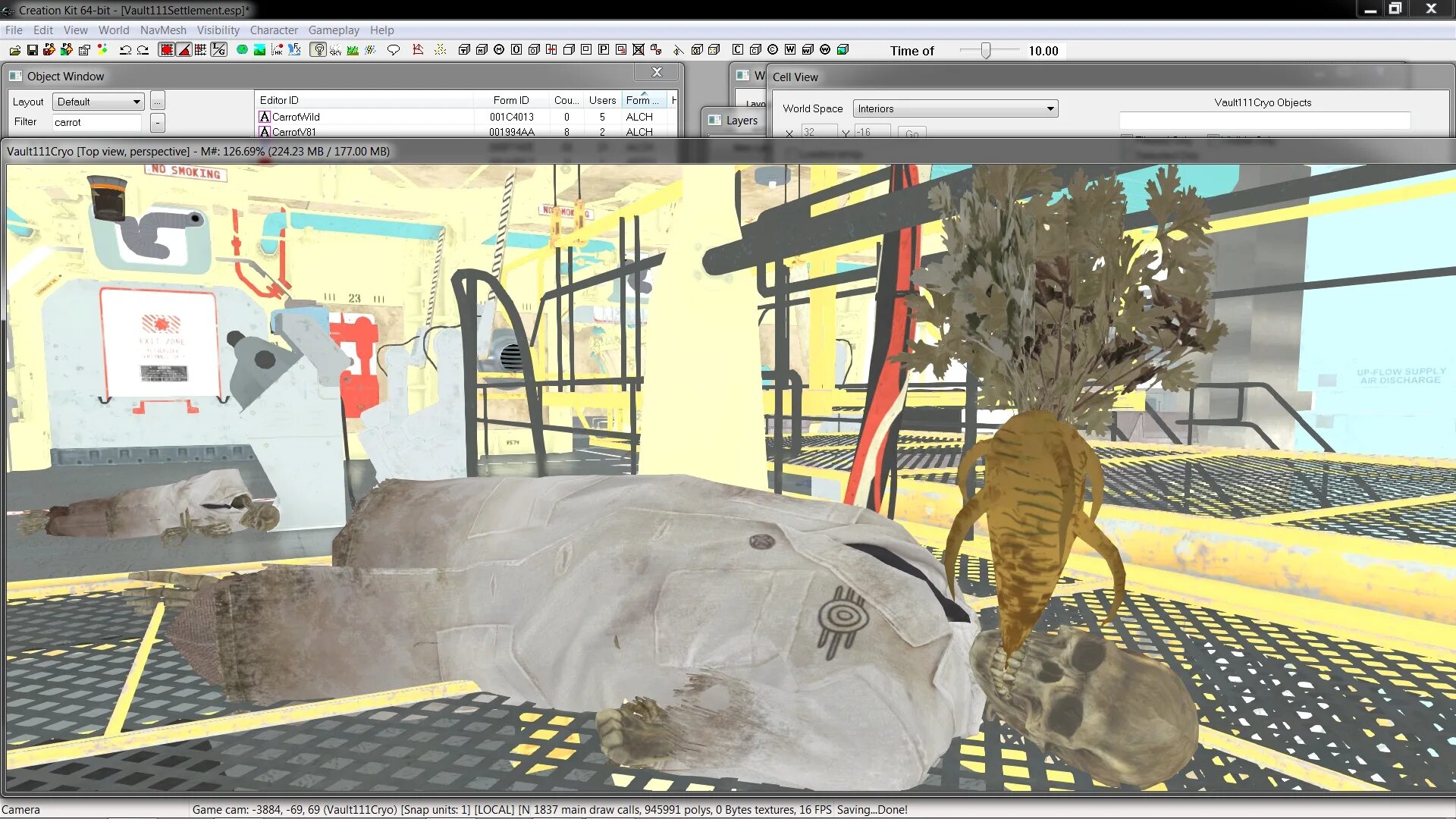Screen dimensions: 1456x819
Task: Click the ellipsis button beside Layout
Action: [157, 101]
